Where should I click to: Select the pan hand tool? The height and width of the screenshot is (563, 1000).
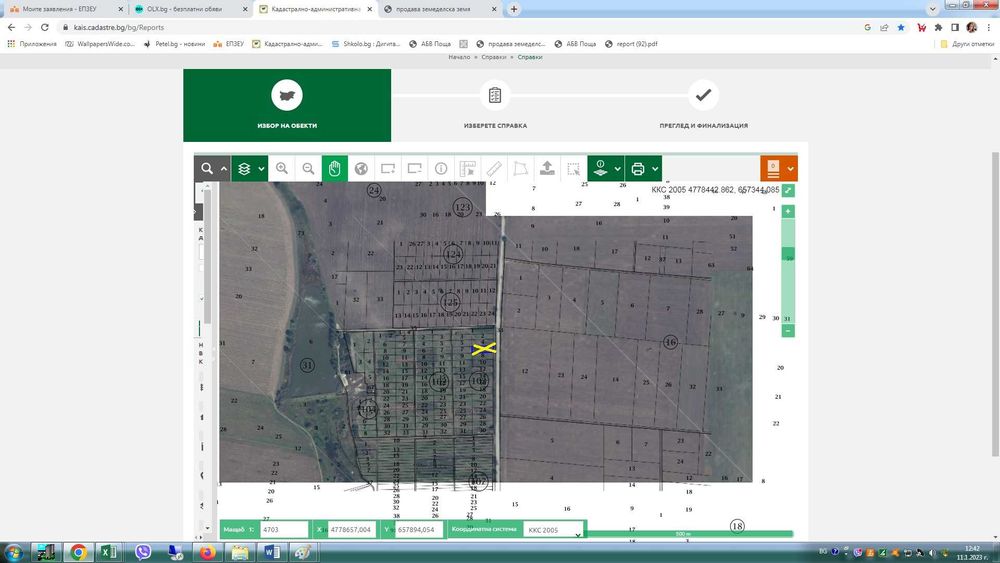[x=335, y=169]
